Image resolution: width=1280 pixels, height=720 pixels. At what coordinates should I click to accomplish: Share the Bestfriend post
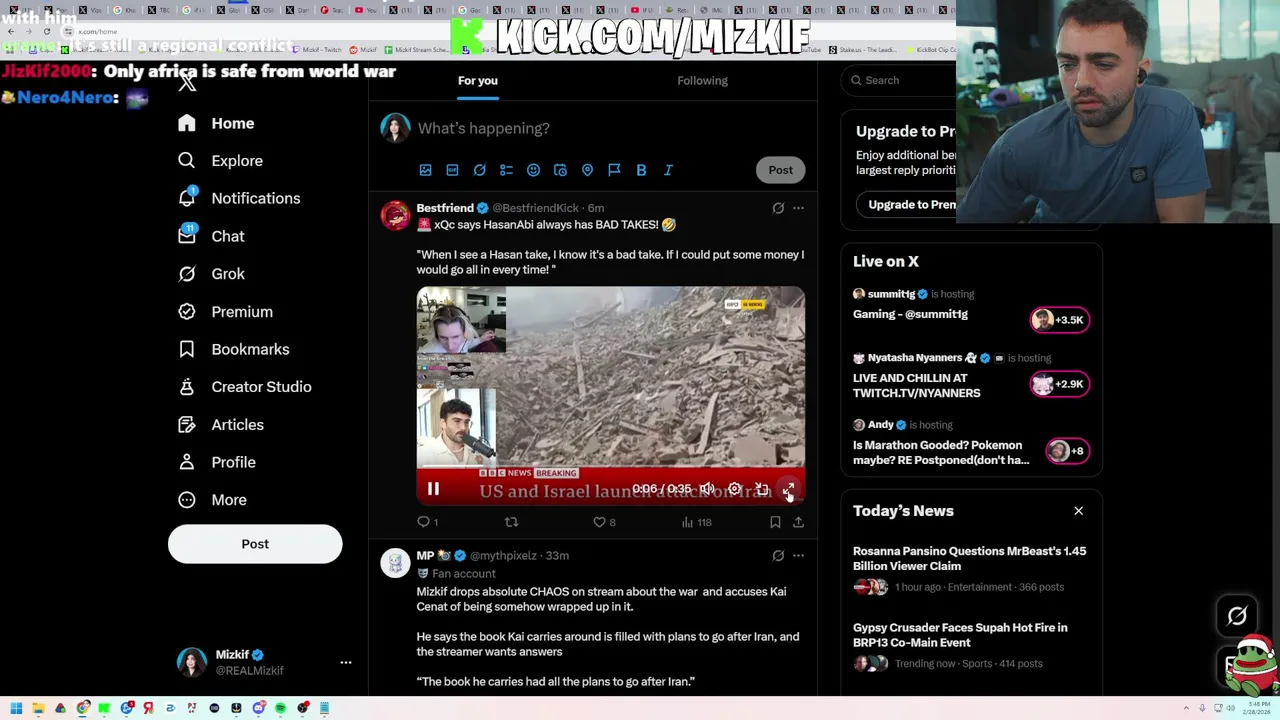point(798,522)
